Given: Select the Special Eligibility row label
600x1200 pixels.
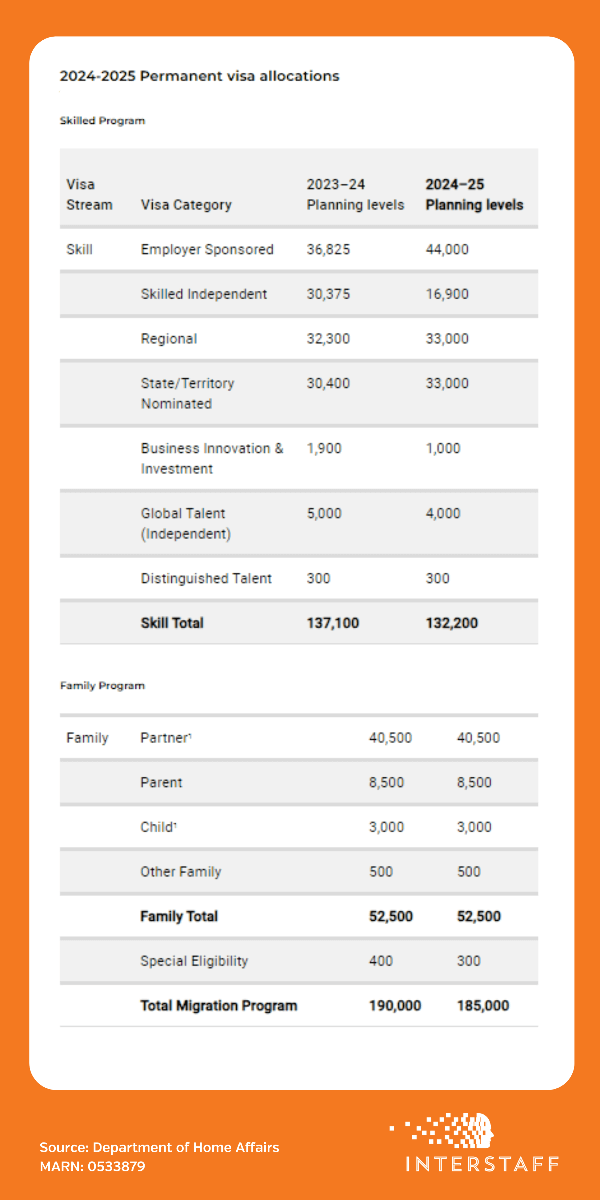Looking at the screenshot, I should pos(194,961).
